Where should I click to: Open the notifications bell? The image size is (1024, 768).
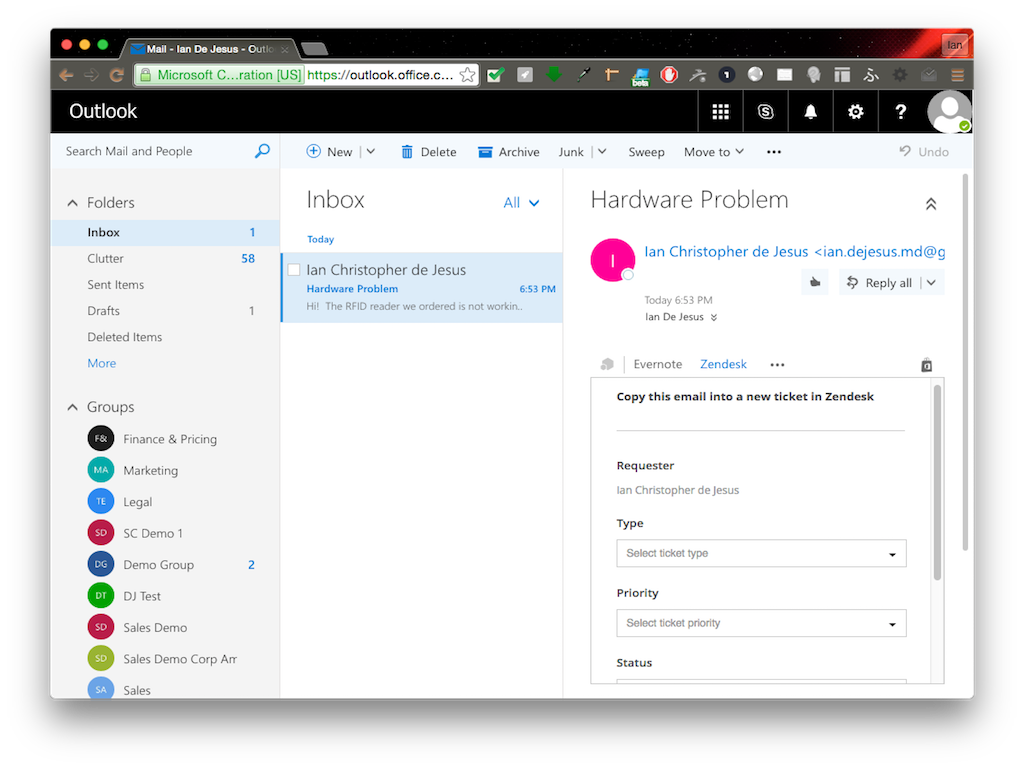(810, 111)
